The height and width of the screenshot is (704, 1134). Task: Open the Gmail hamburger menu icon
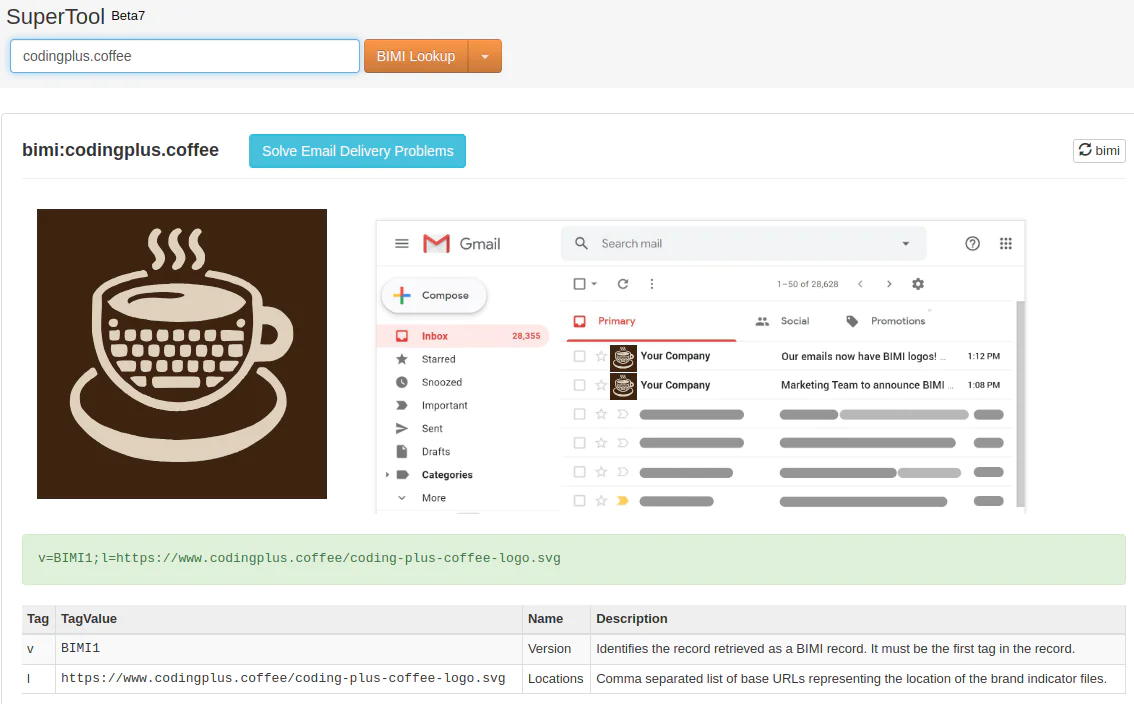coord(402,244)
